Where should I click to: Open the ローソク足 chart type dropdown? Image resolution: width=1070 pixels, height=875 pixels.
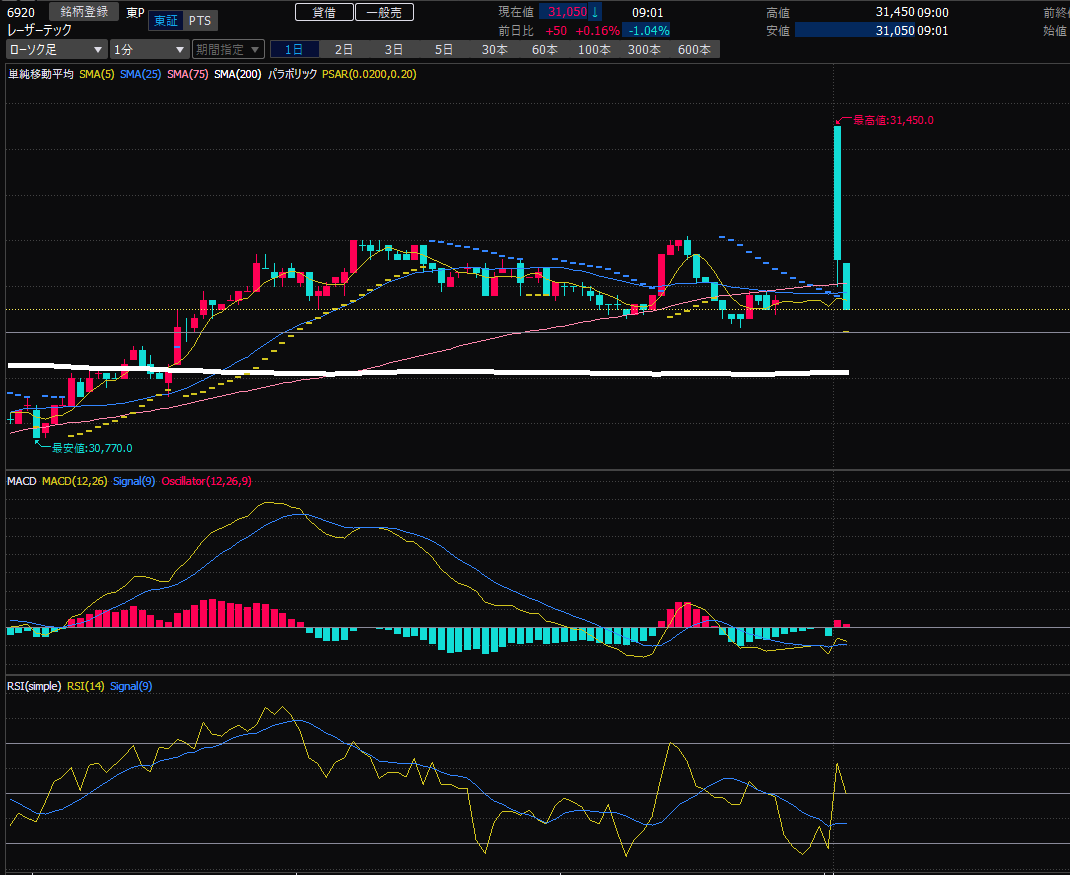55,49
